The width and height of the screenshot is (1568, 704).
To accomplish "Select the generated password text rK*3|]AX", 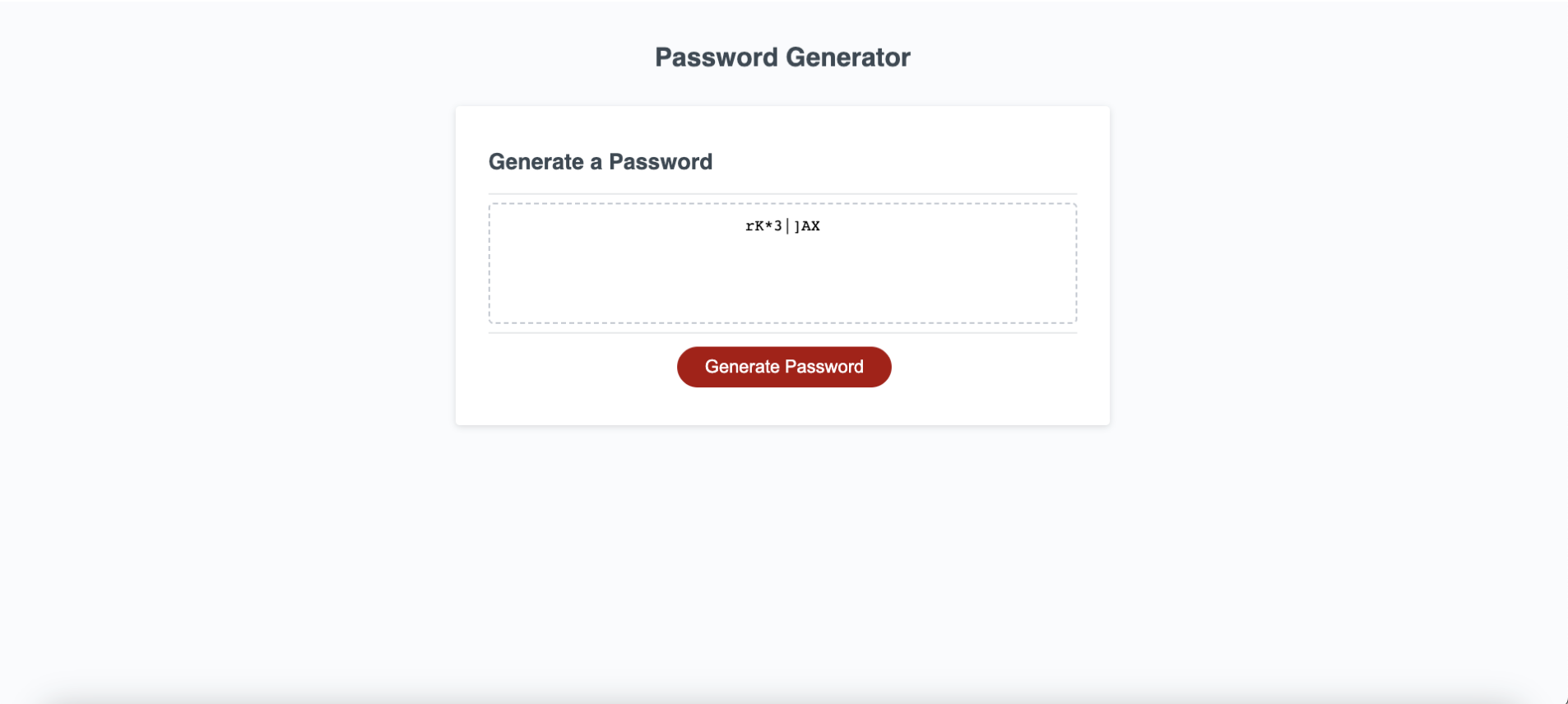I will click(x=782, y=226).
